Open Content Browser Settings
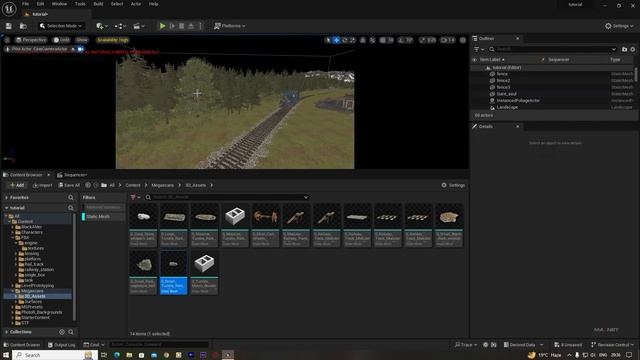Viewport: 640px width, 360px height. click(453, 185)
